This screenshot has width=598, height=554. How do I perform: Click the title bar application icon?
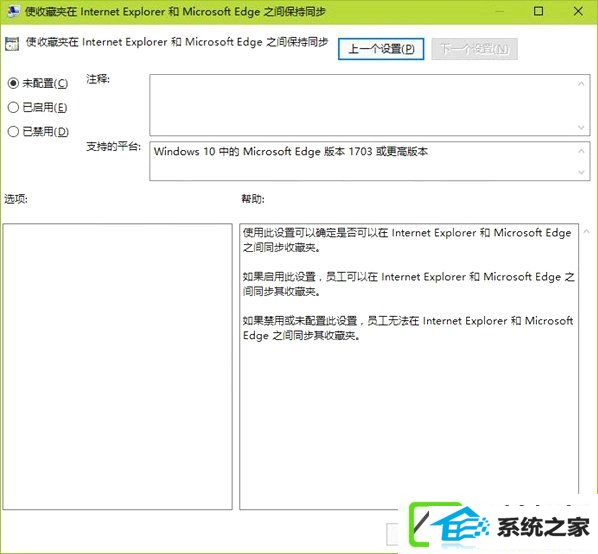tap(13, 11)
